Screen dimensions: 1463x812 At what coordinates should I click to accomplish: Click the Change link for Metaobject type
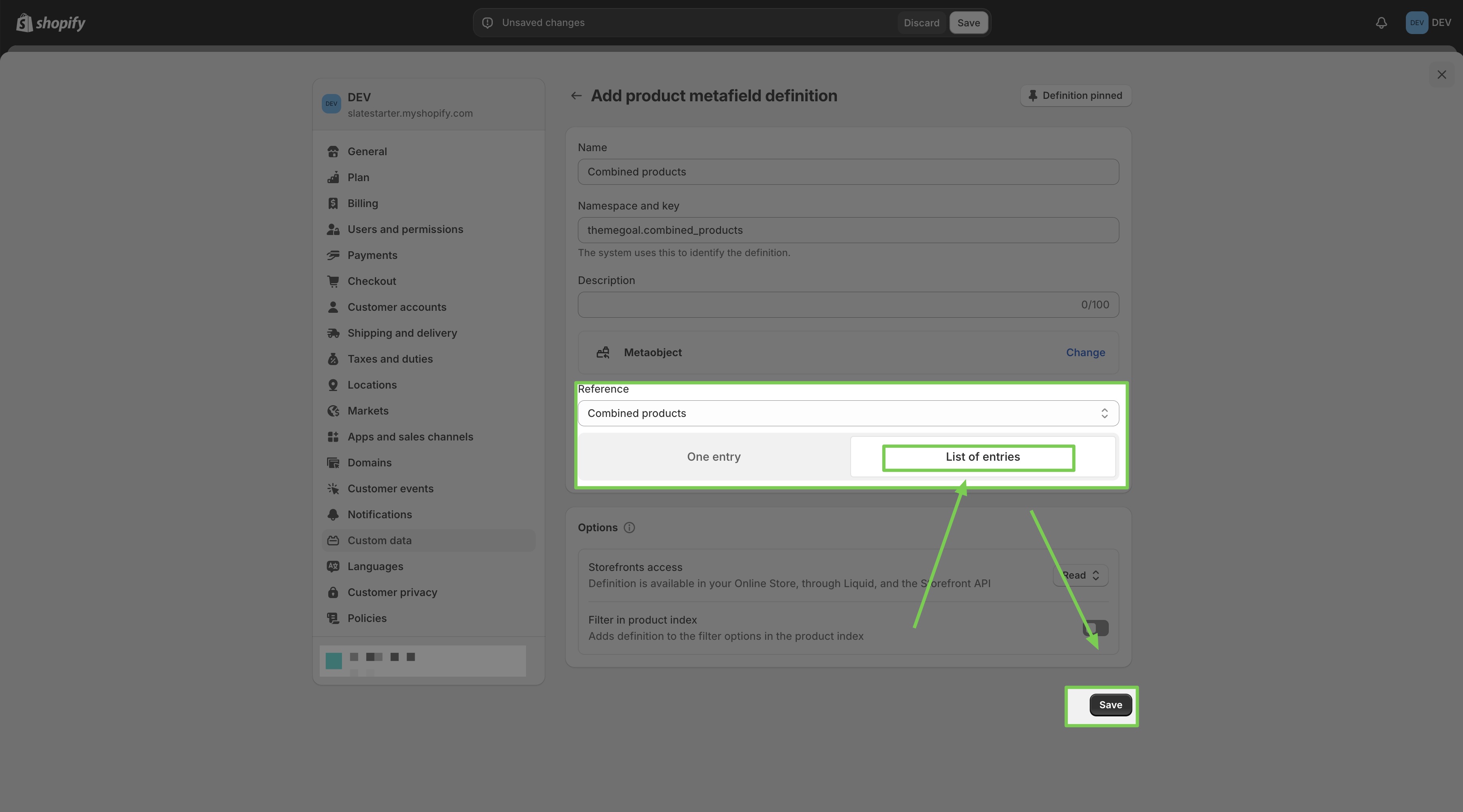[x=1085, y=353]
